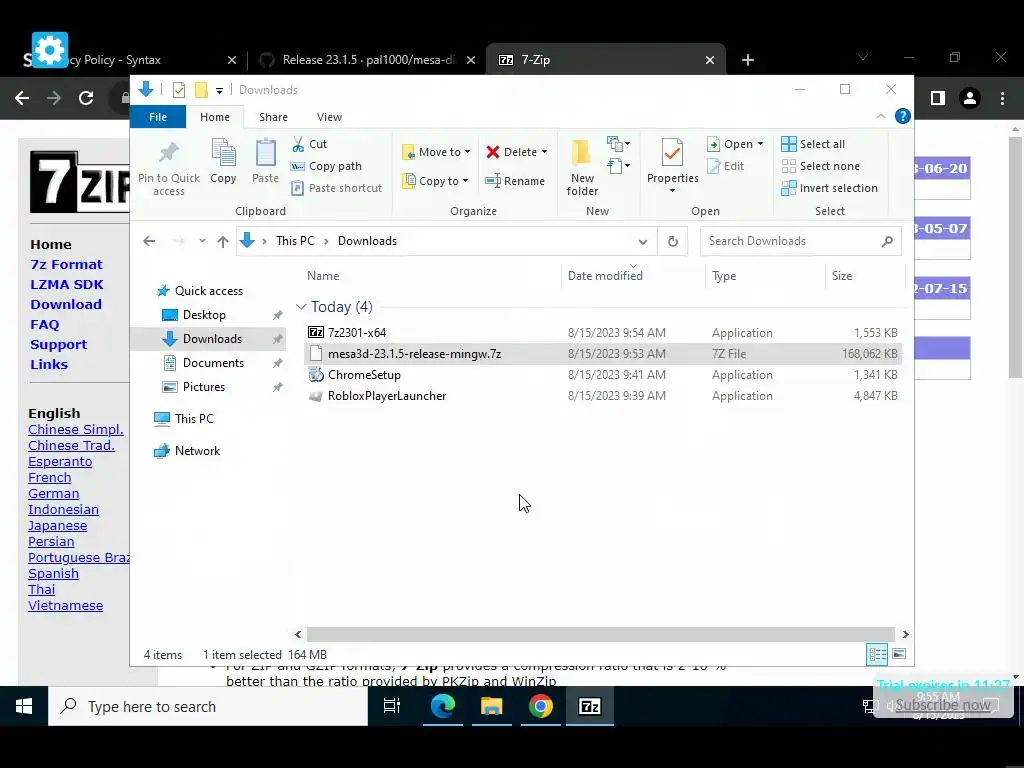Go up one folder level arrow
Screen dimensions: 1024x768
click(x=223, y=241)
